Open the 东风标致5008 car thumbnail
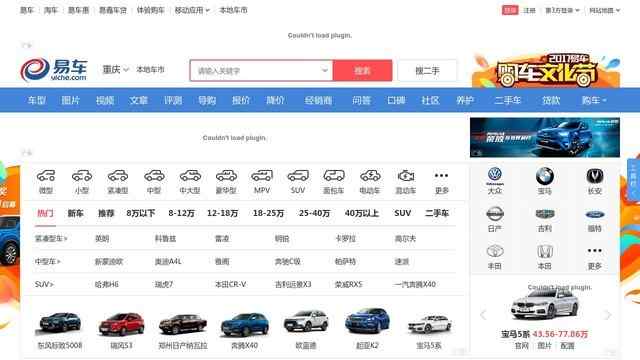The image size is (640, 360). coord(60,322)
